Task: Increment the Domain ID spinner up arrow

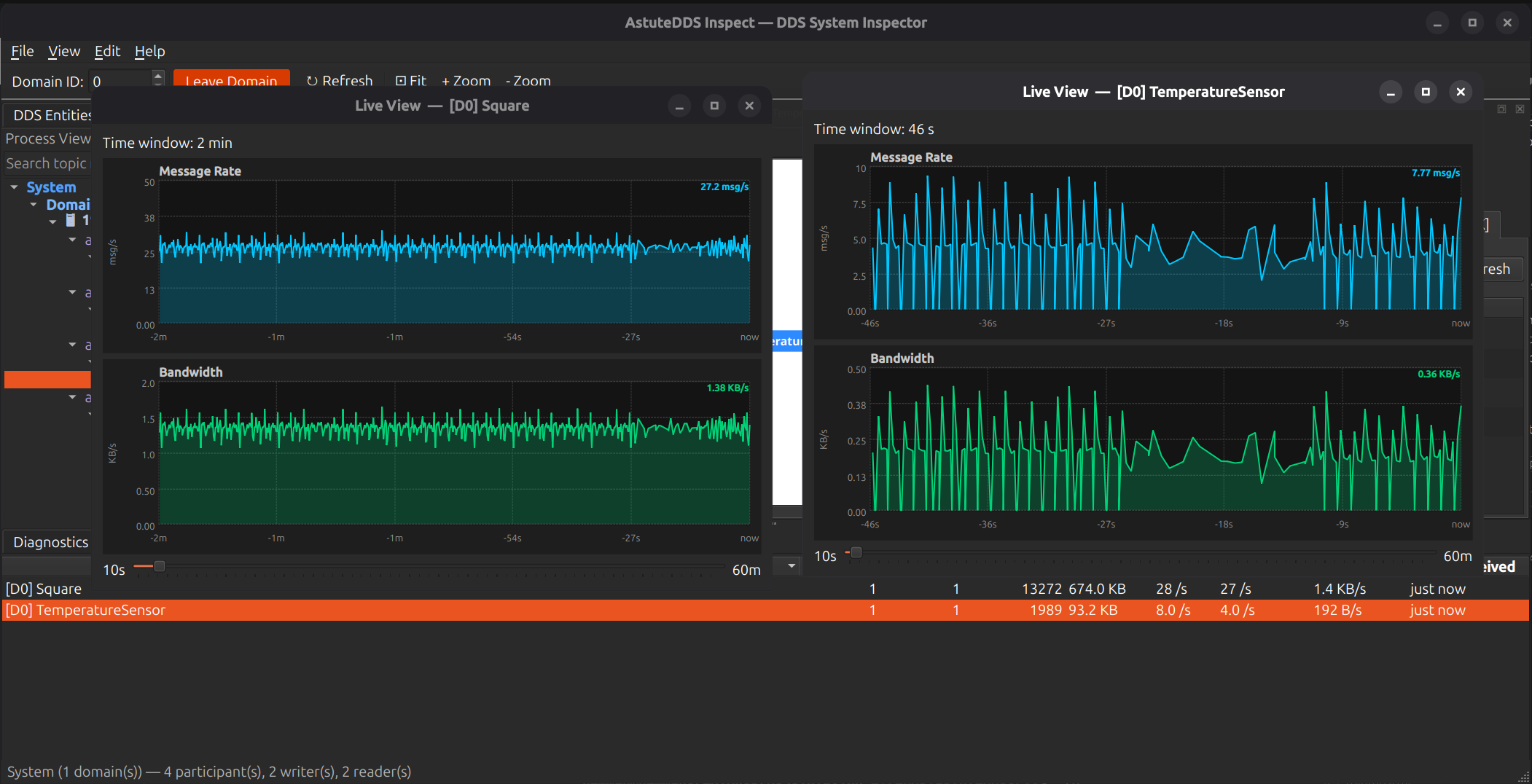Action: point(158,74)
